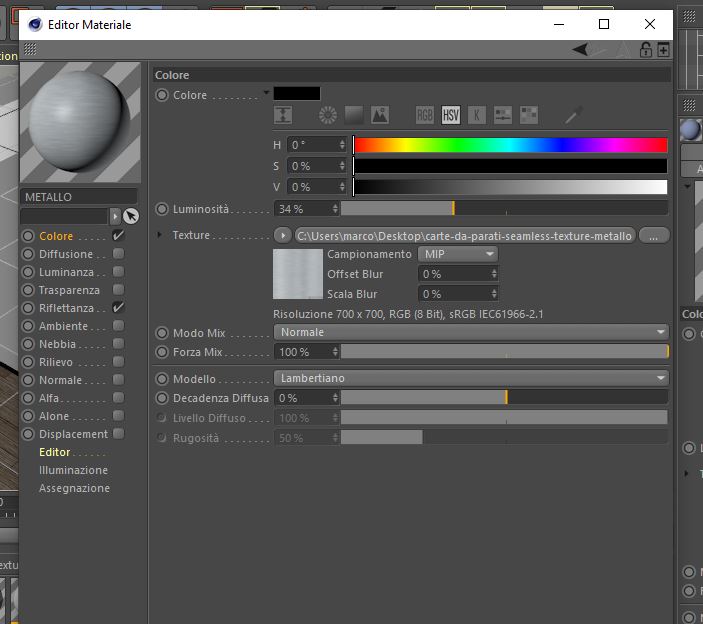Click the material sphere preview
The height and width of the screenshot is (624, 703).
click(80, 122)
